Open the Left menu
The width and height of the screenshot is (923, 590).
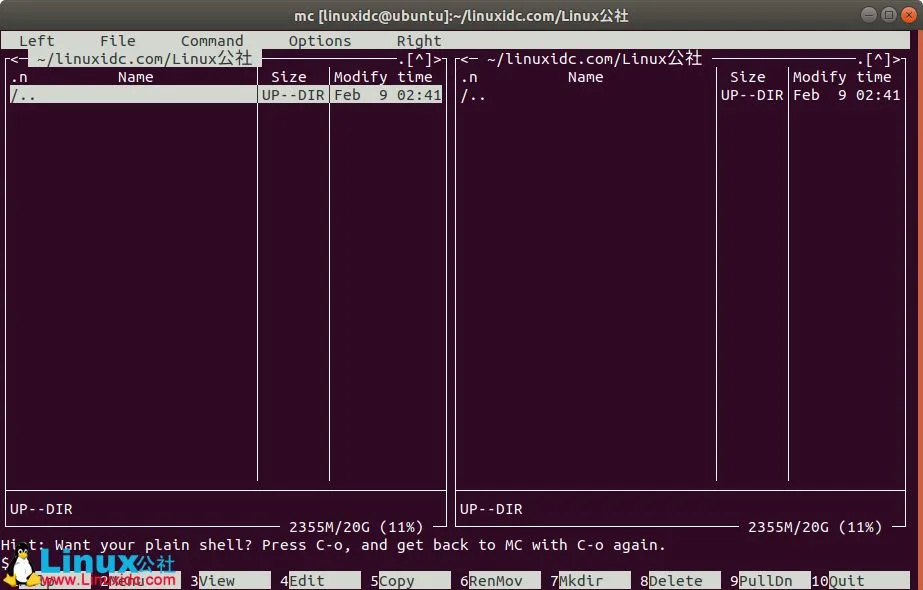(36, 41)
